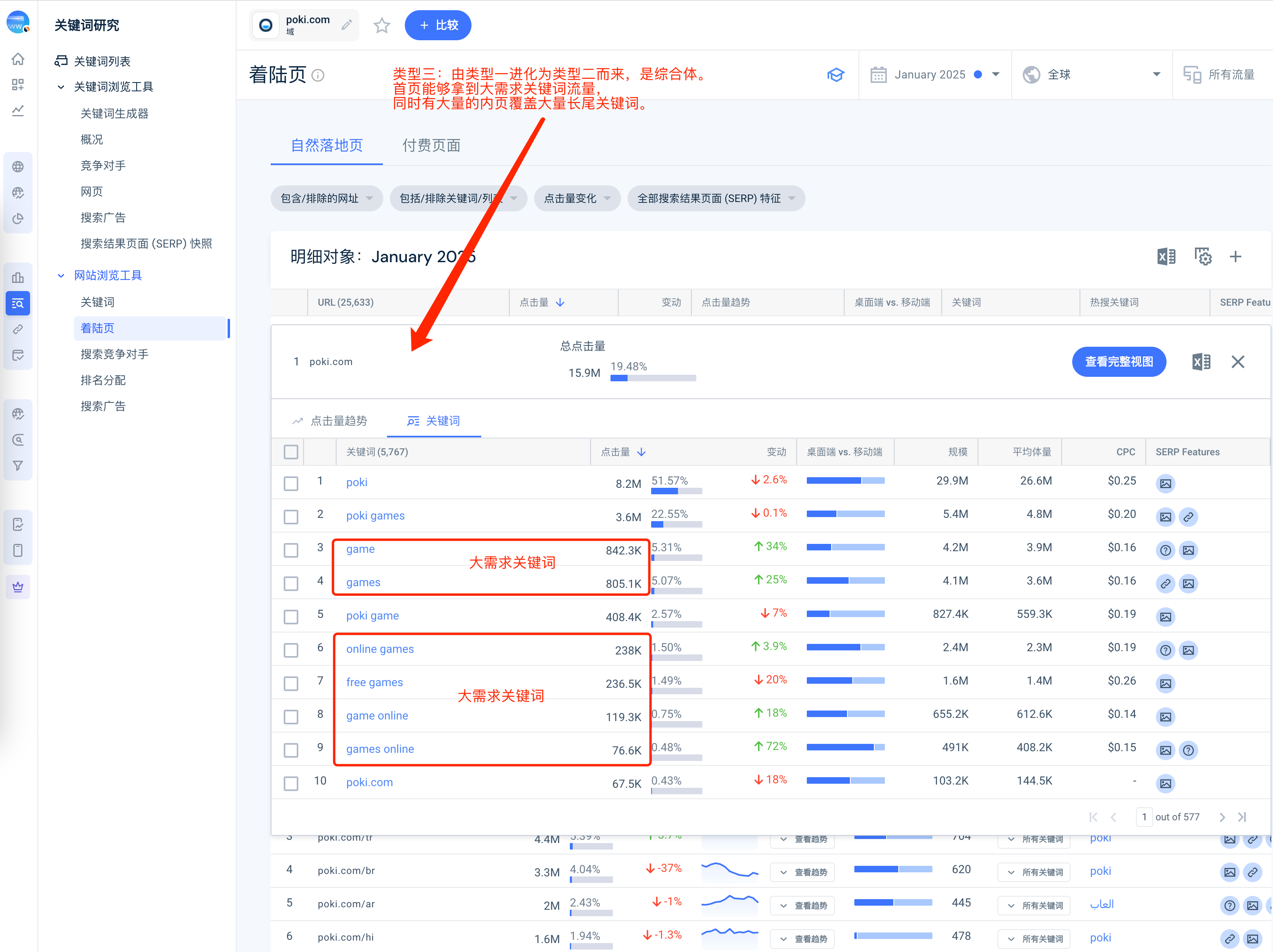Open the crown icon in left sidebar
Viewport: 1273px width, 952px height.
[x=18, y=587]
